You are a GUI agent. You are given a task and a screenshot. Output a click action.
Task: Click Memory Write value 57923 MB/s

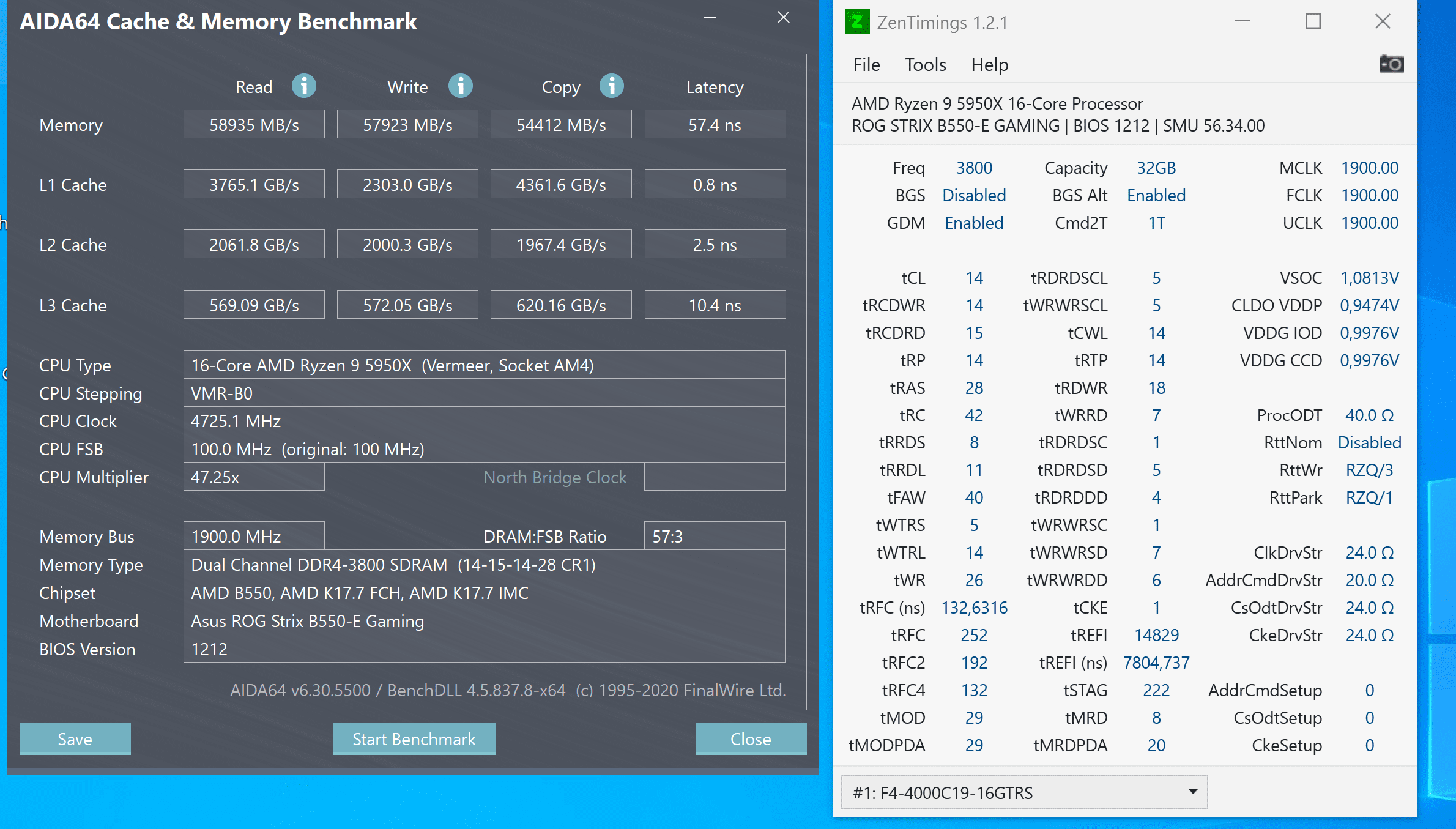(407, 125)
